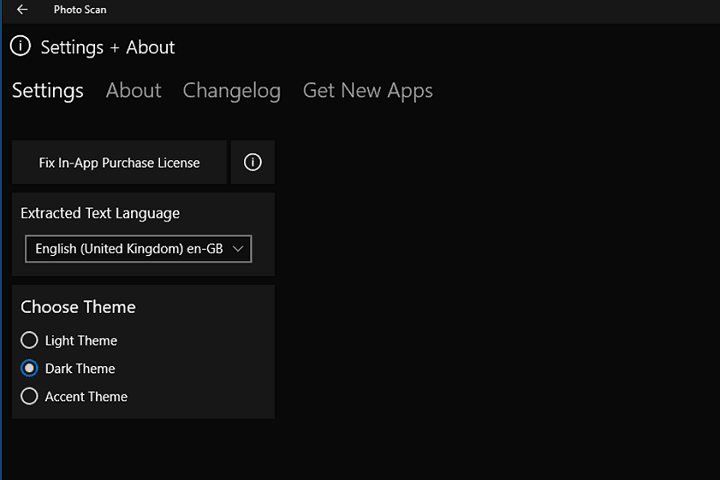Click the Choose Theme heading text
The height and width of the screenshot is (480, 720).
point(78,307)
